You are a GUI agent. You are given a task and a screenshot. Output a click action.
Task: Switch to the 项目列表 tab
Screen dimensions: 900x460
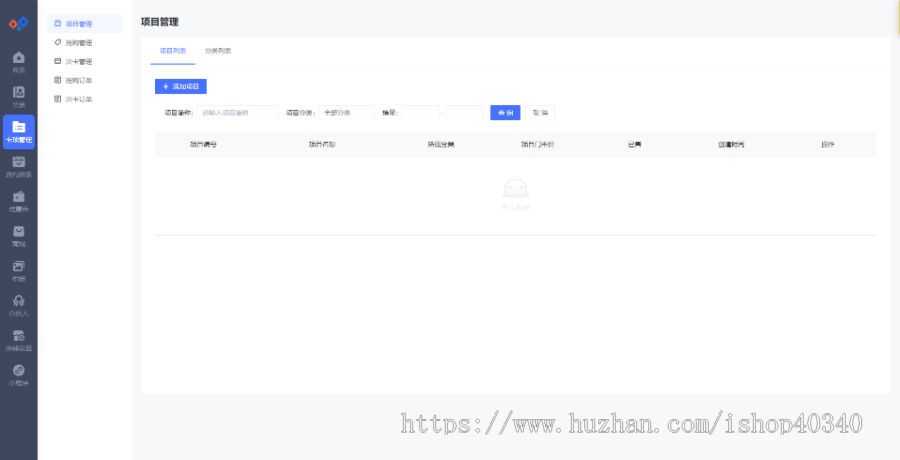pyautogui.click(x=173, y=51)
